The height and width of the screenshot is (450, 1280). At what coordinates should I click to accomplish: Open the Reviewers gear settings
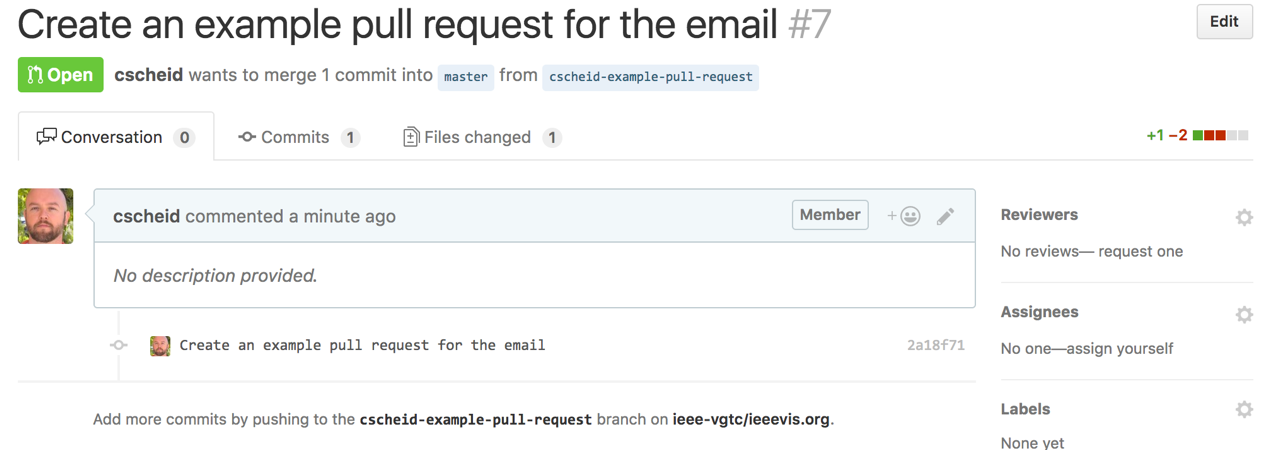1244,217
